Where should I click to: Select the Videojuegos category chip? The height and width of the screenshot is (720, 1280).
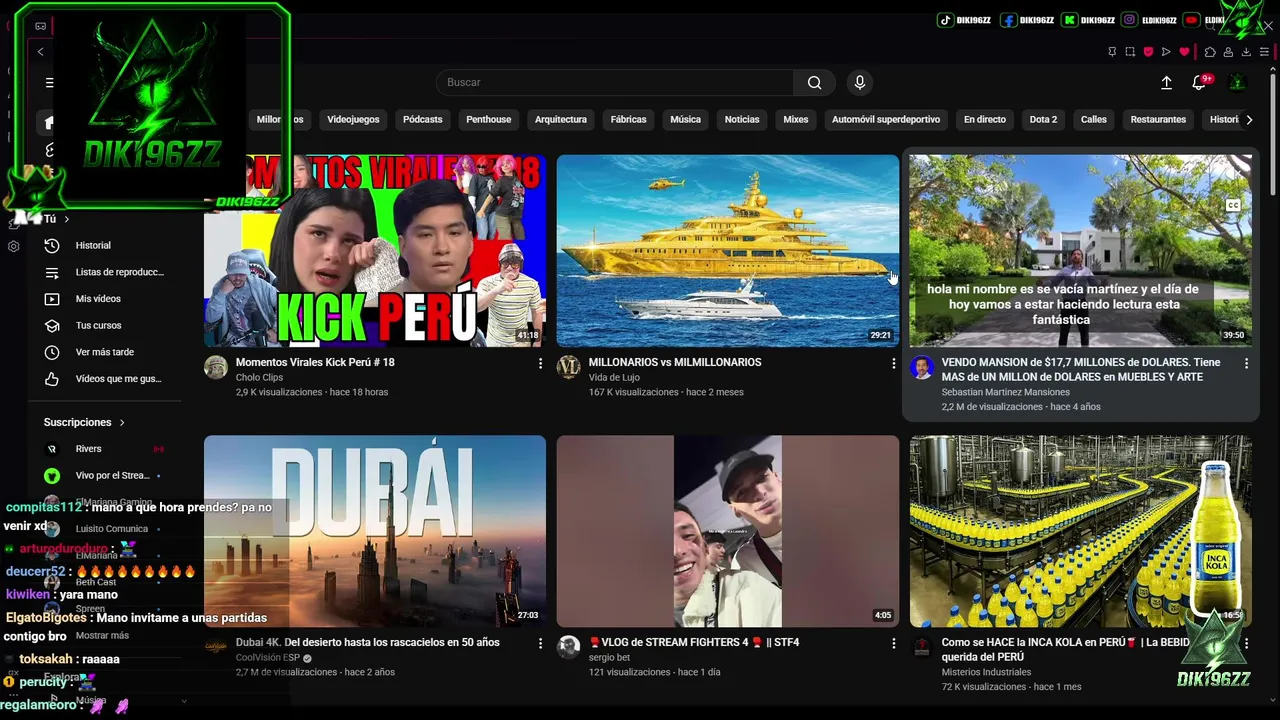point(353,120)
